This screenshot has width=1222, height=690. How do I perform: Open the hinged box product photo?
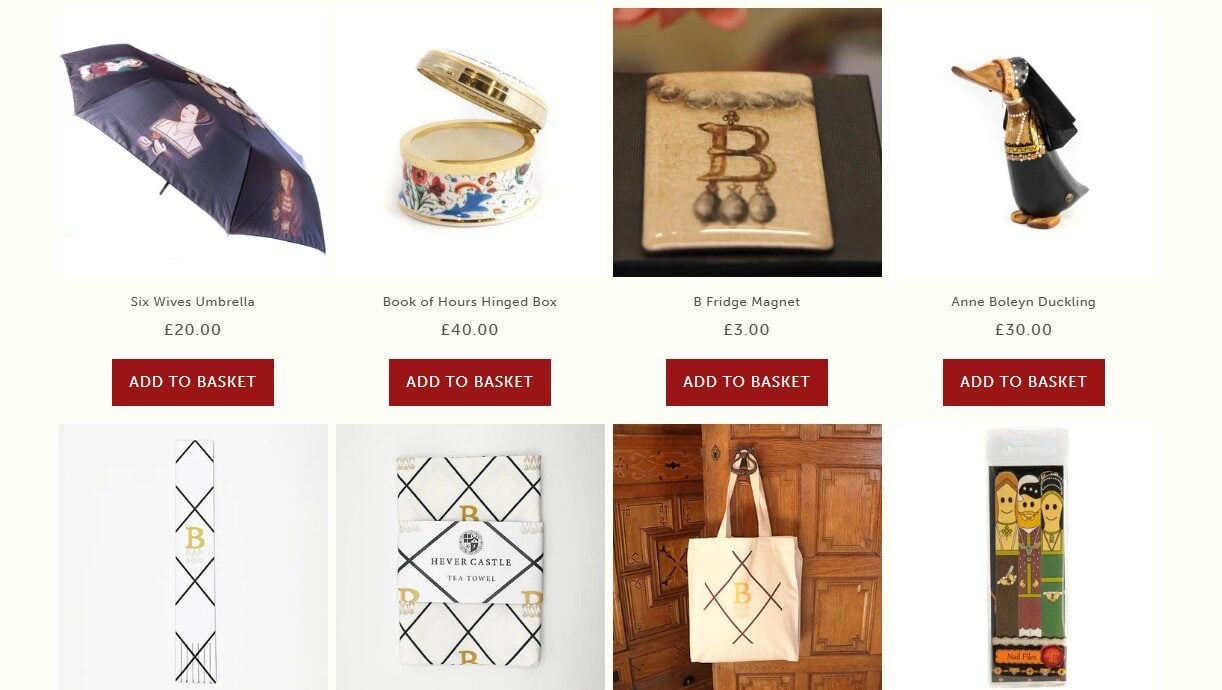[x=470, y=143]
